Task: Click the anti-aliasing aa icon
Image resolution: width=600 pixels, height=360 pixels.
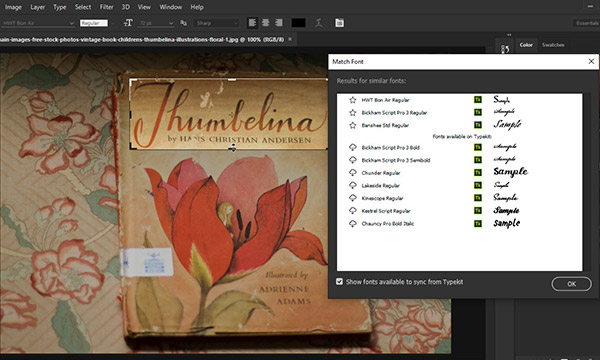Action: [x=184, y=23]
